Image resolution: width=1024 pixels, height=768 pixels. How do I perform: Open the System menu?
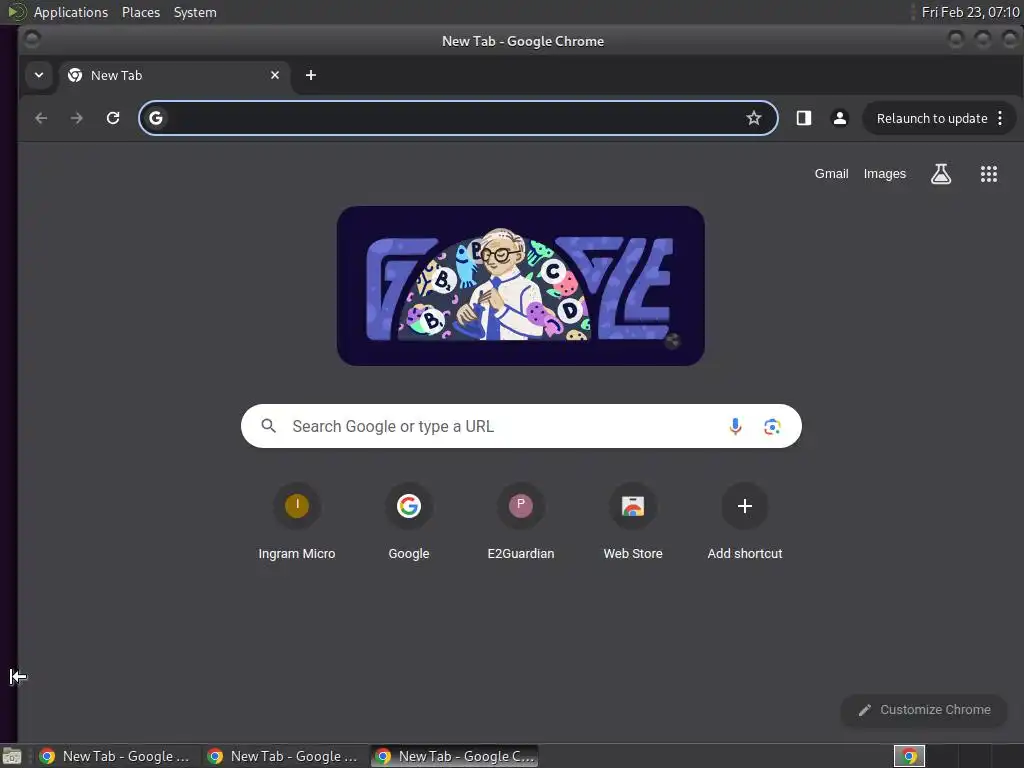[195, 12]
